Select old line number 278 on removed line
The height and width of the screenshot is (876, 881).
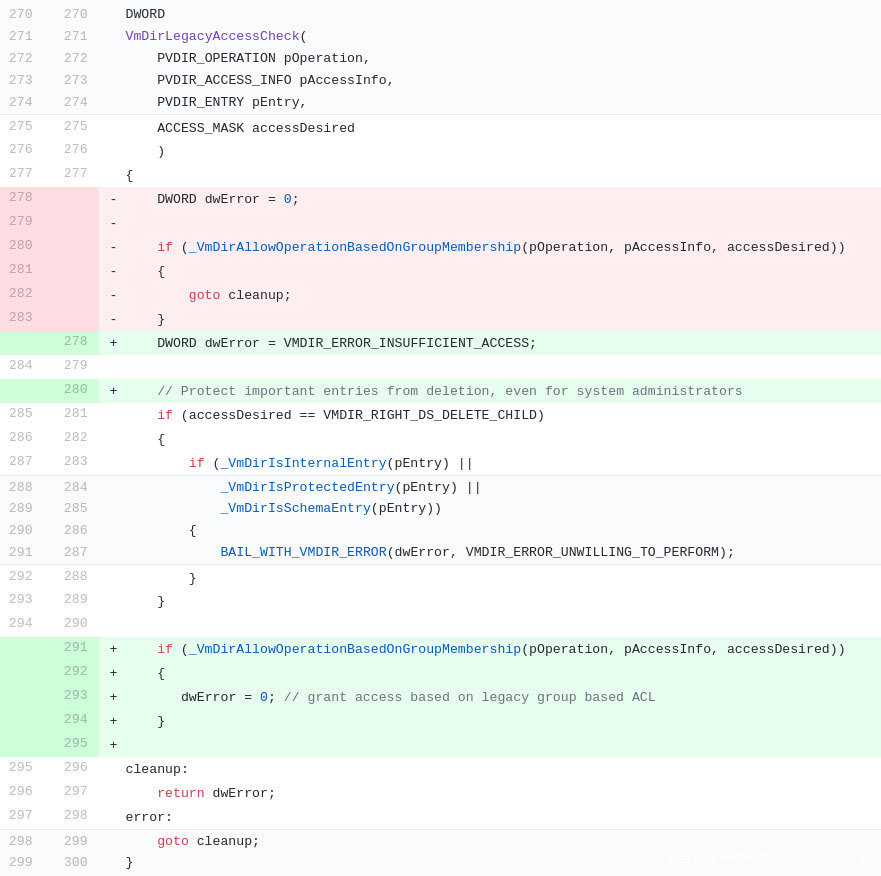(x=21, y=198)
